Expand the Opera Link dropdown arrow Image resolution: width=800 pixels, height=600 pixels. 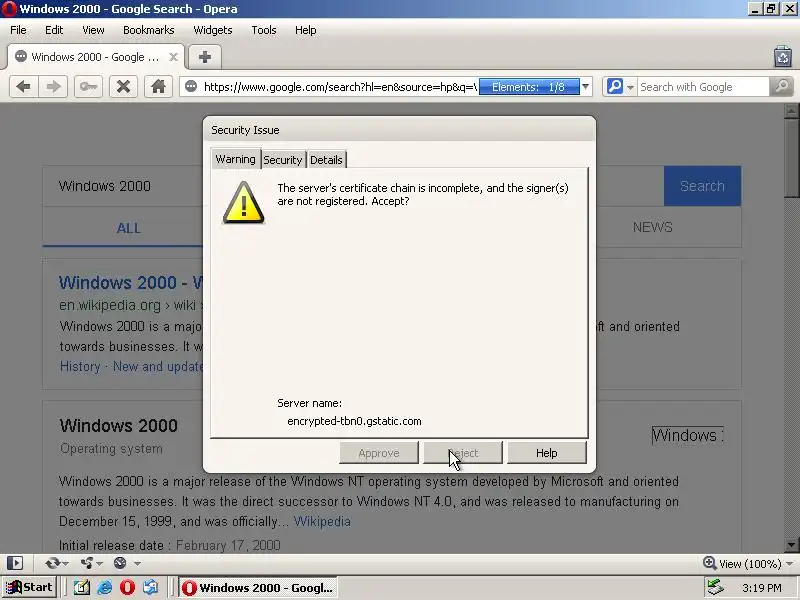[64, 563]
